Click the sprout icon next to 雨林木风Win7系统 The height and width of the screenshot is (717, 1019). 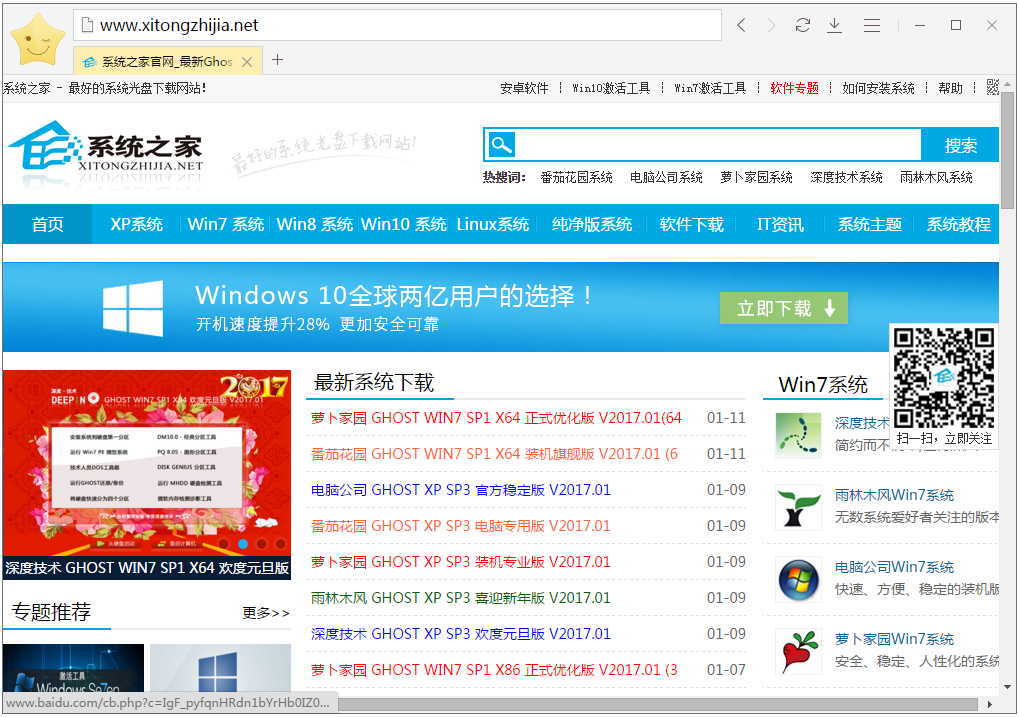797,508
